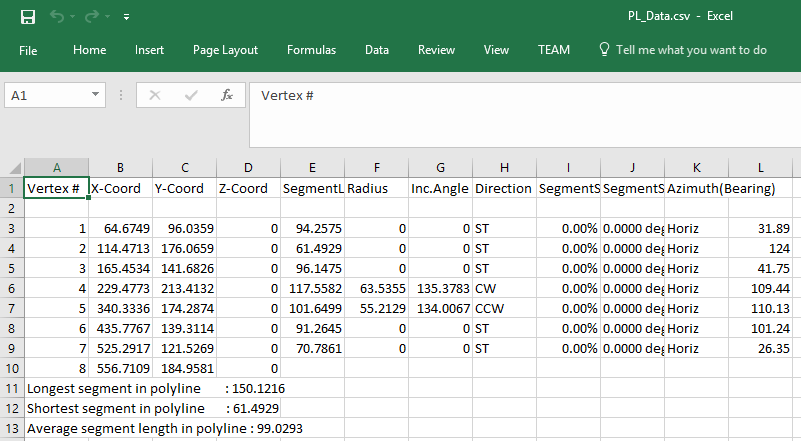
Task: Select column E header
Action: pos(312,167)
